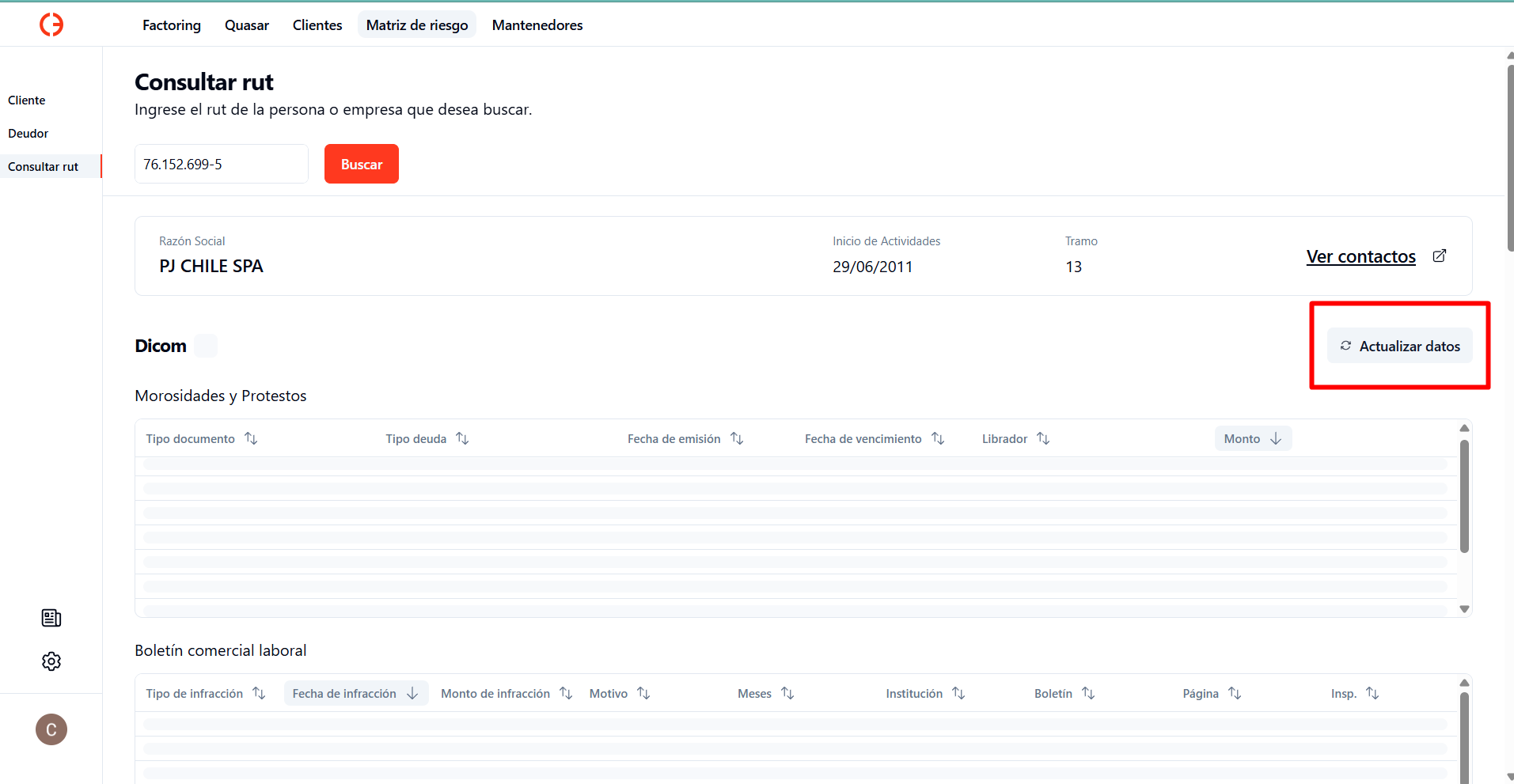The height and width of the screenshot is (784, 1514).
Task: Open the Factoring menu
Action: tap(172, 25)
